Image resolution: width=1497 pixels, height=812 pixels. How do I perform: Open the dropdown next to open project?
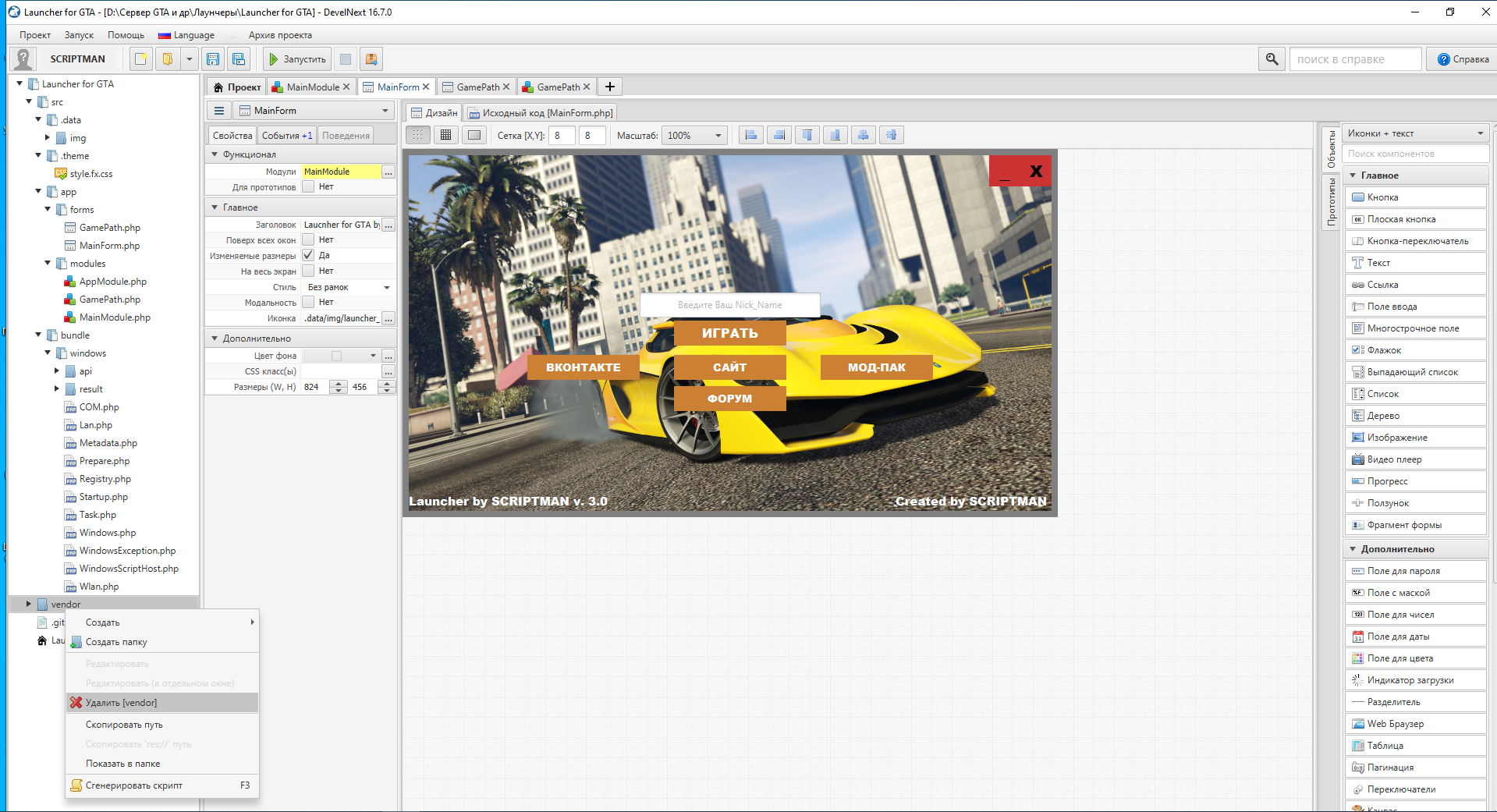189,59
